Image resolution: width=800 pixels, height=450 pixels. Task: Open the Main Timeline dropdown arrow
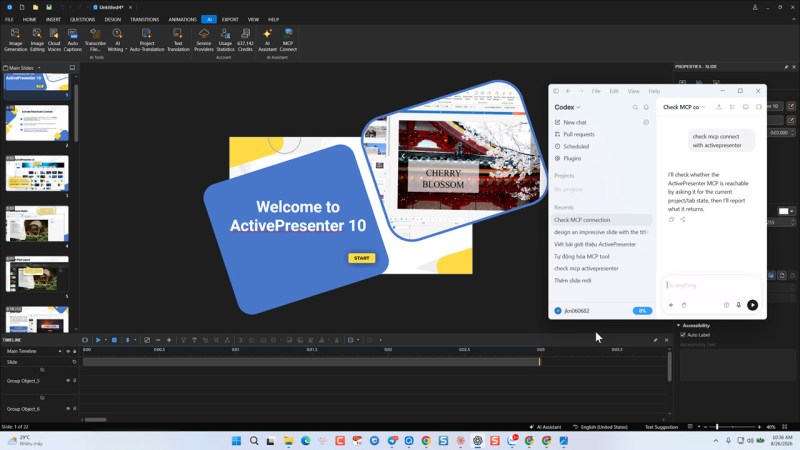tap(60, 351)
